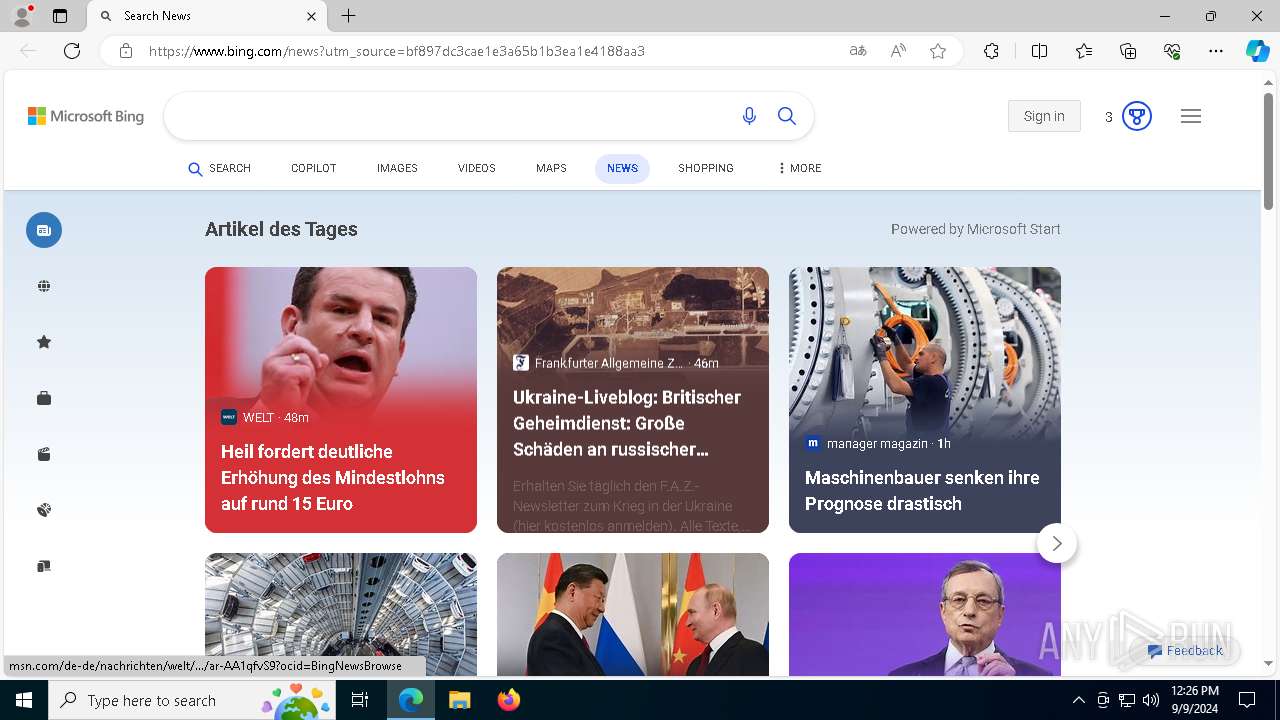This screenshot has height=720, width=1280.
Task: Open Browser essentials heart icon
Action: [1172, 51]
